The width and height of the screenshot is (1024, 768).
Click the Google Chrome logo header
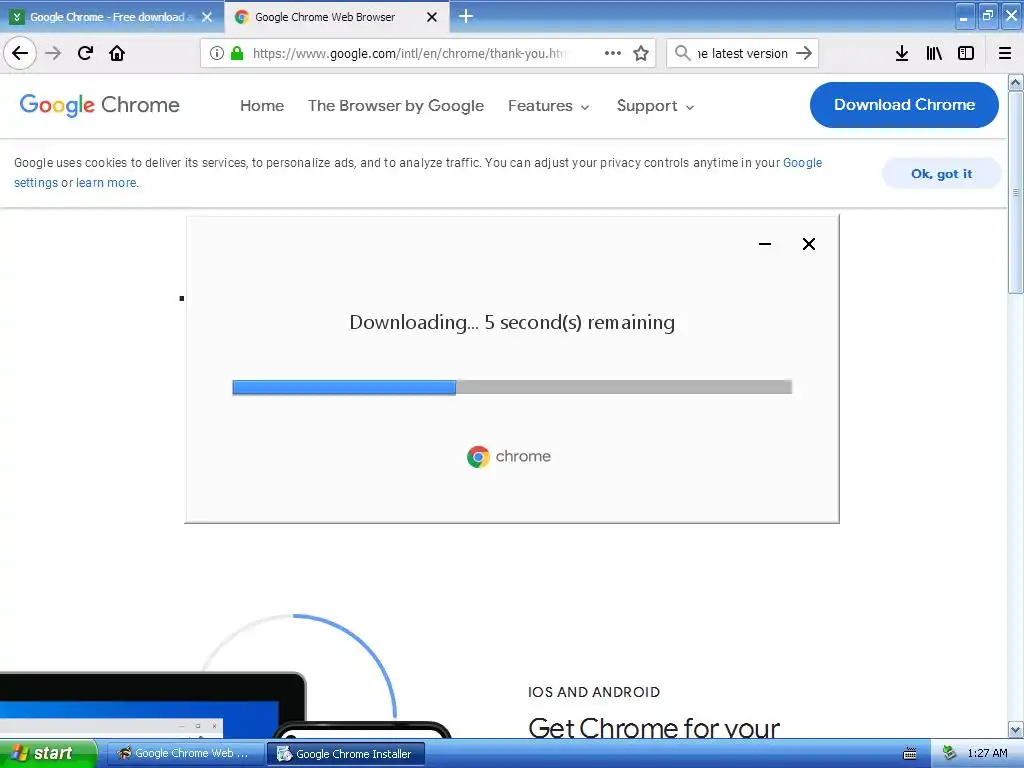[99, 104]
